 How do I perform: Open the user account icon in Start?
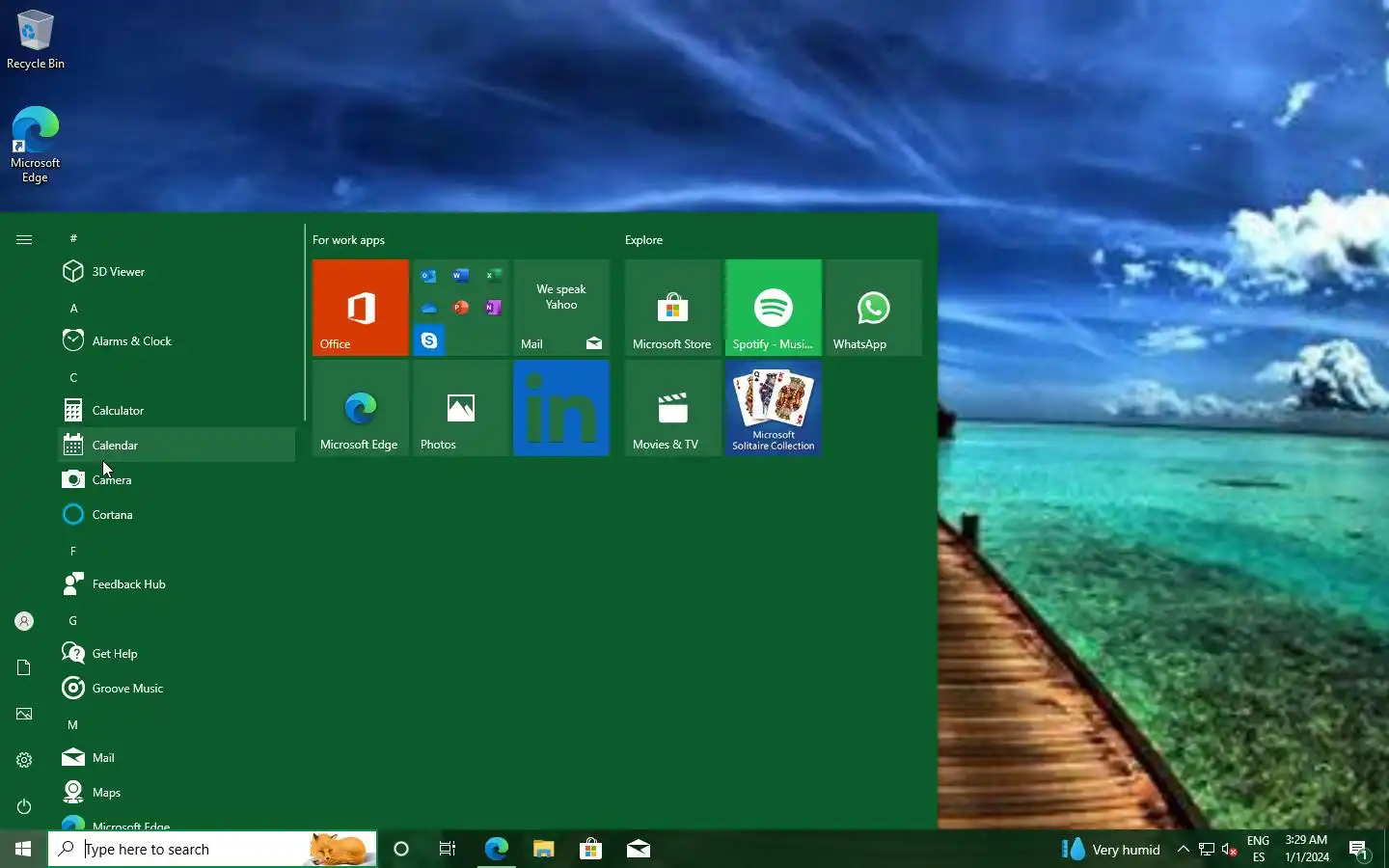(24, 621)
